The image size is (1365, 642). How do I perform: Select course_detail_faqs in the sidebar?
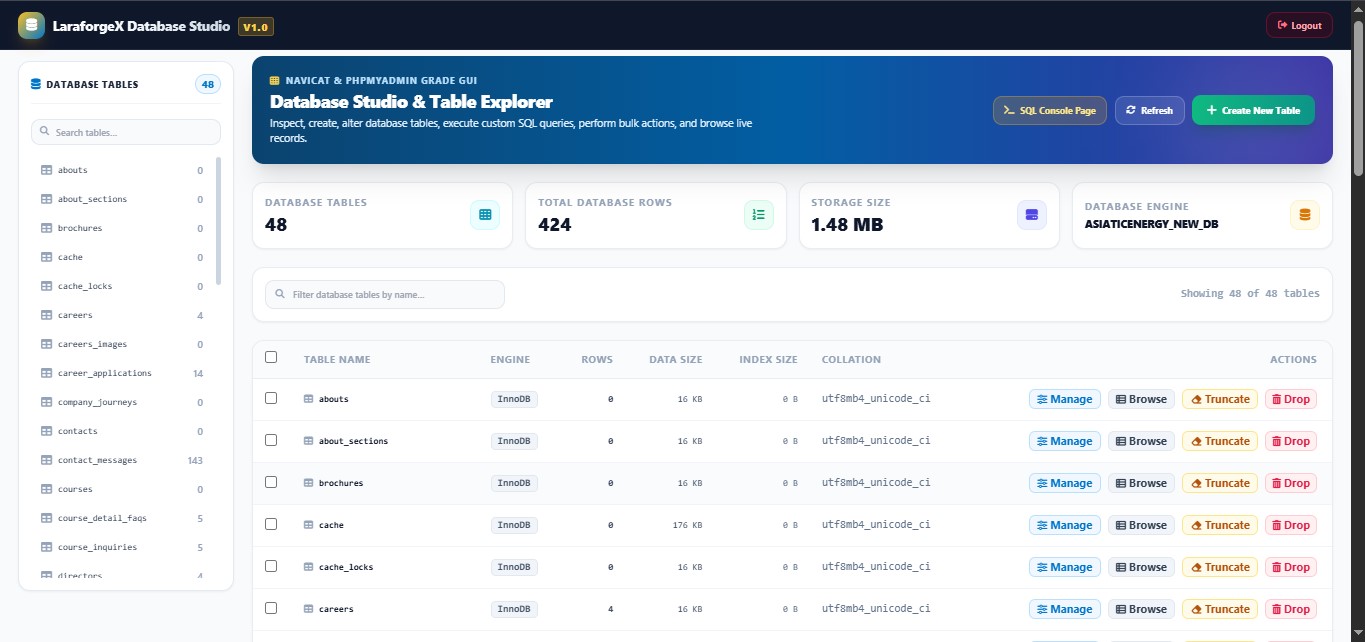tap(122, 518)
